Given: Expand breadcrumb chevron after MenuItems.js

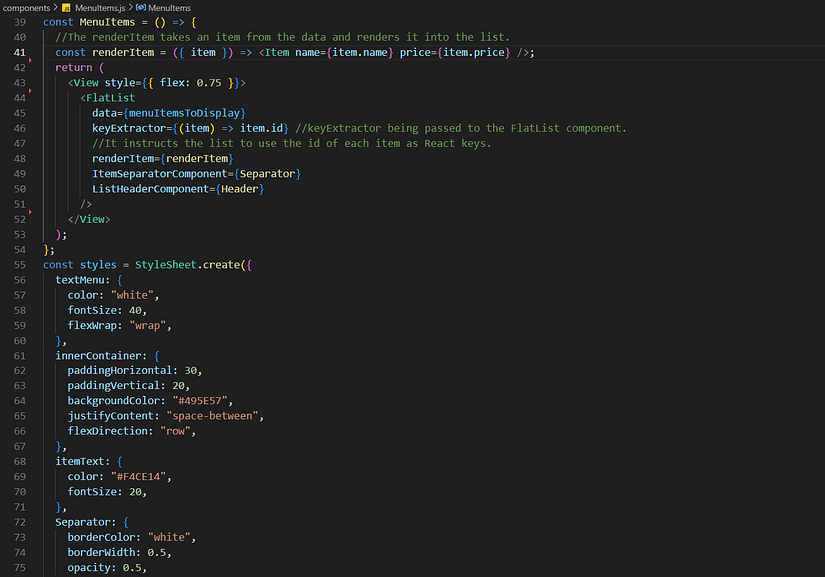Looking at the screenshot, I should (x=130, y=8).
